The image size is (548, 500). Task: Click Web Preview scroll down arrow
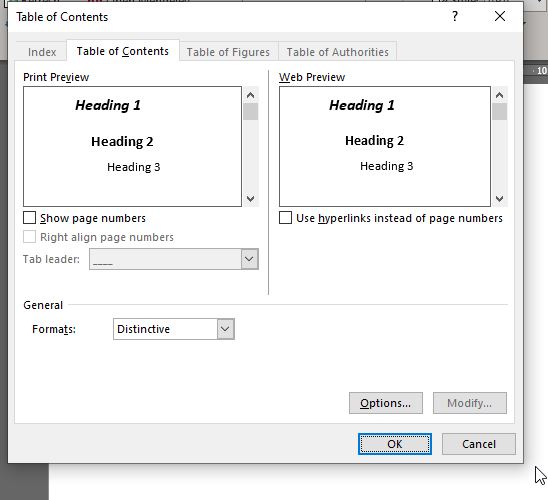499,198
